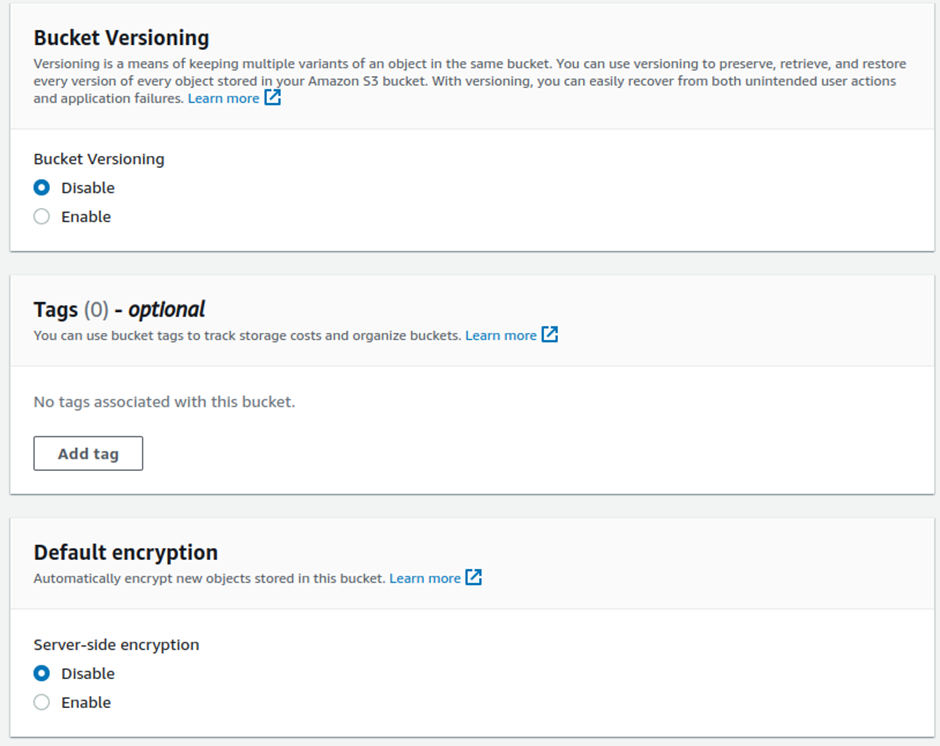
Task: Open external link icon in Bucket Versioning description
Action: tap(273, 97)
